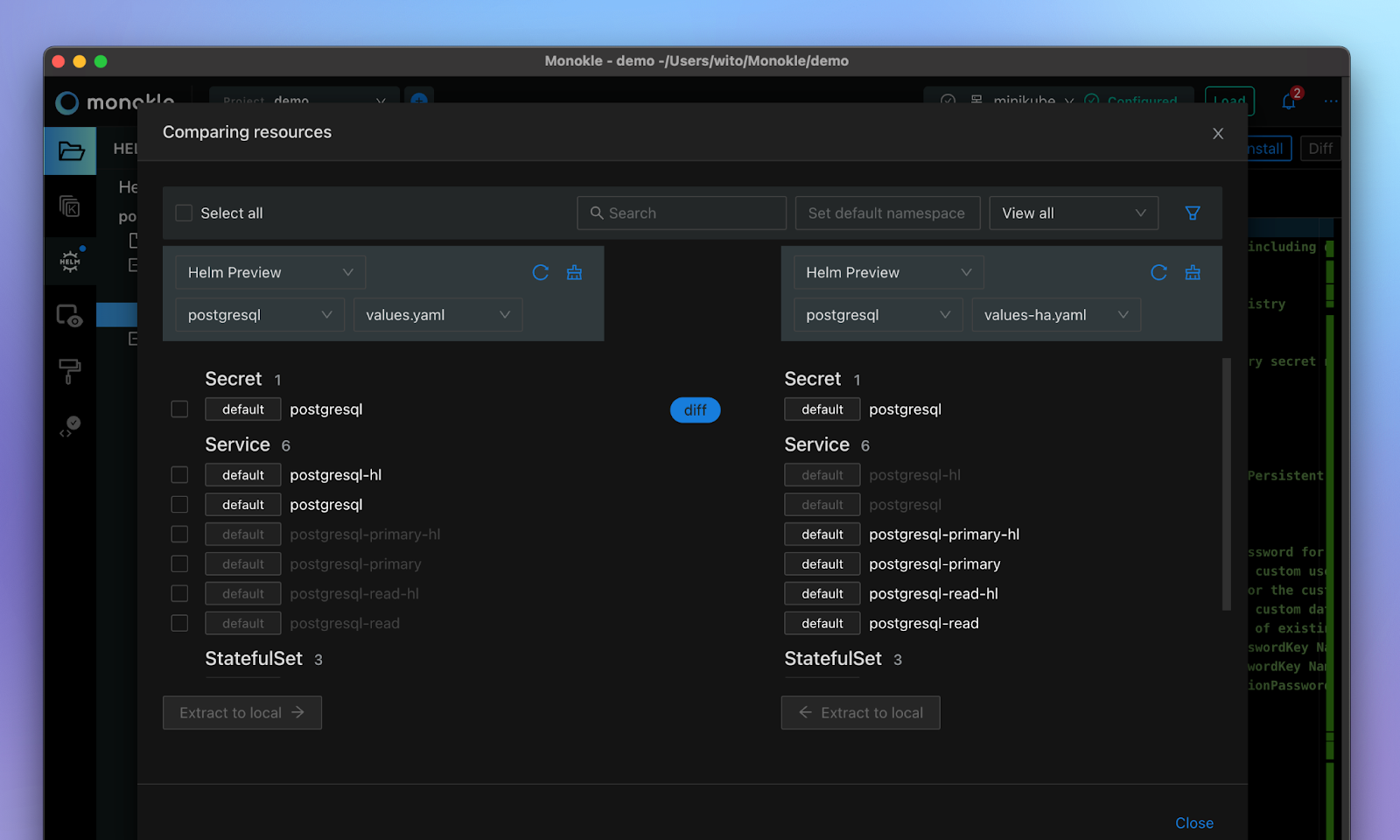The width and height of the screenshot is (1400, 840).
Task: Select right postgresql-primary-hl service
Action: point(944,534)
